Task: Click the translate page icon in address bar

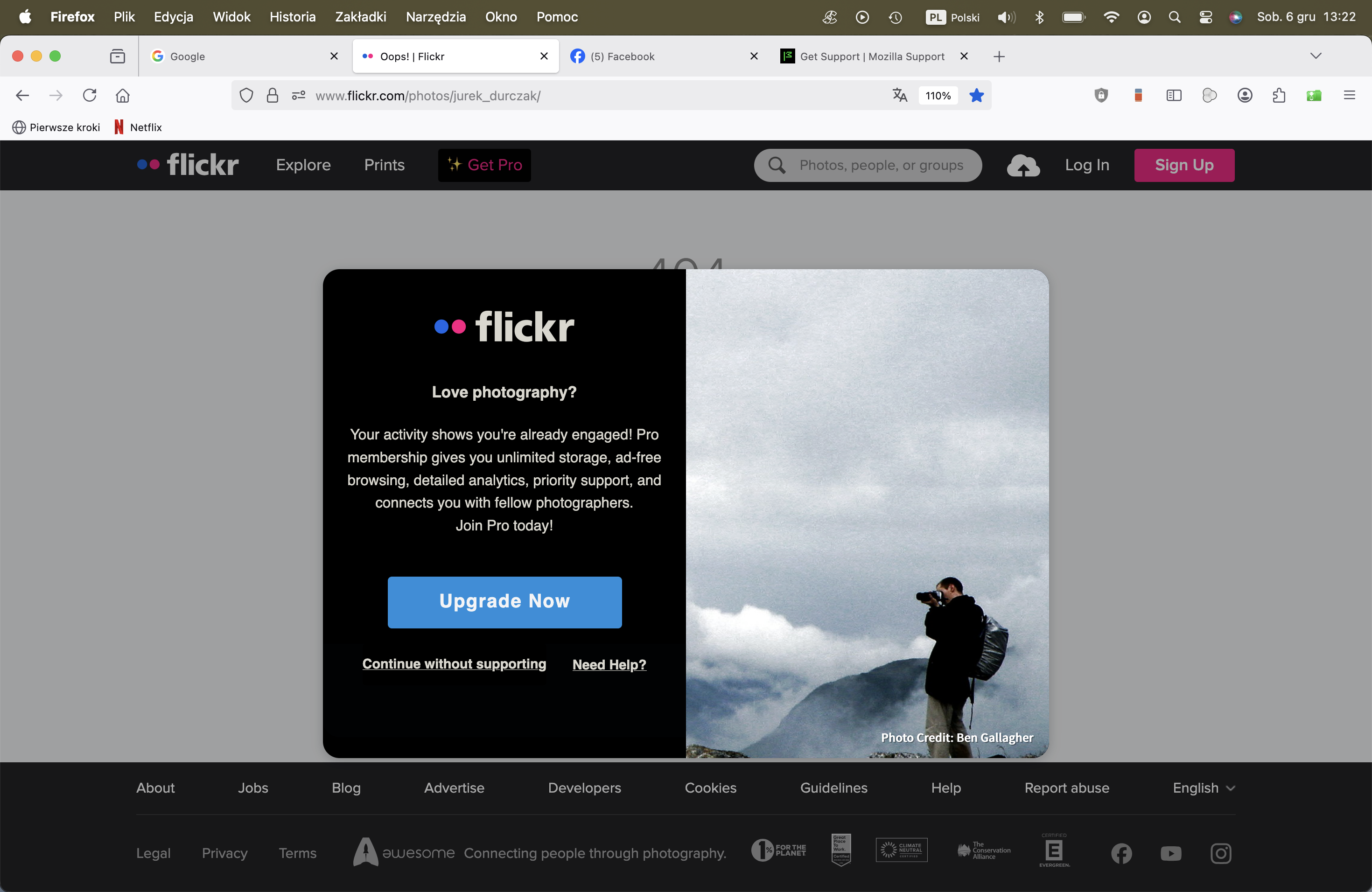Action: (899, 95)
